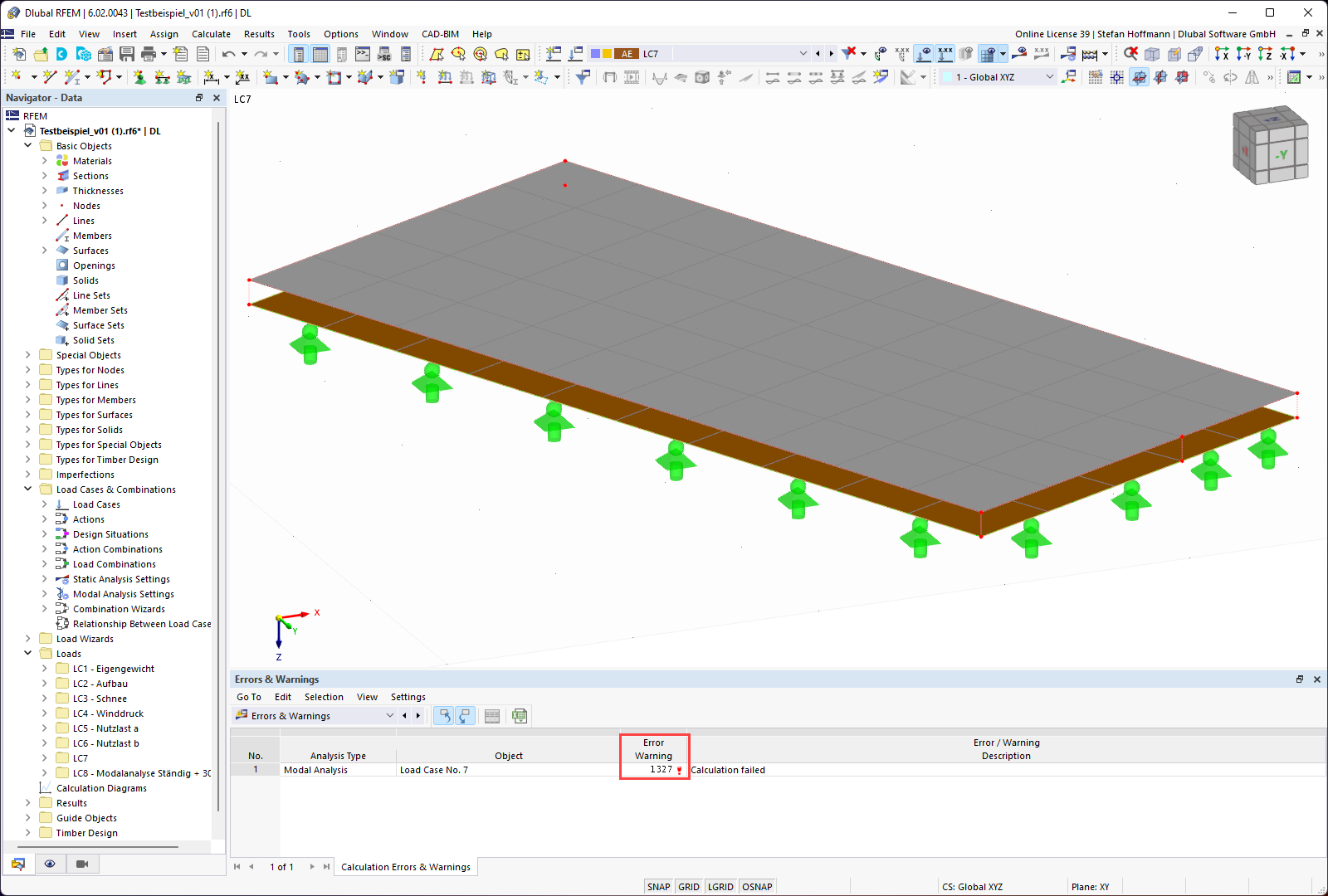The image size is (1328, 896).
Task: Click the filter funnel icon in second toolbar
Action: (x=583, y=77)
